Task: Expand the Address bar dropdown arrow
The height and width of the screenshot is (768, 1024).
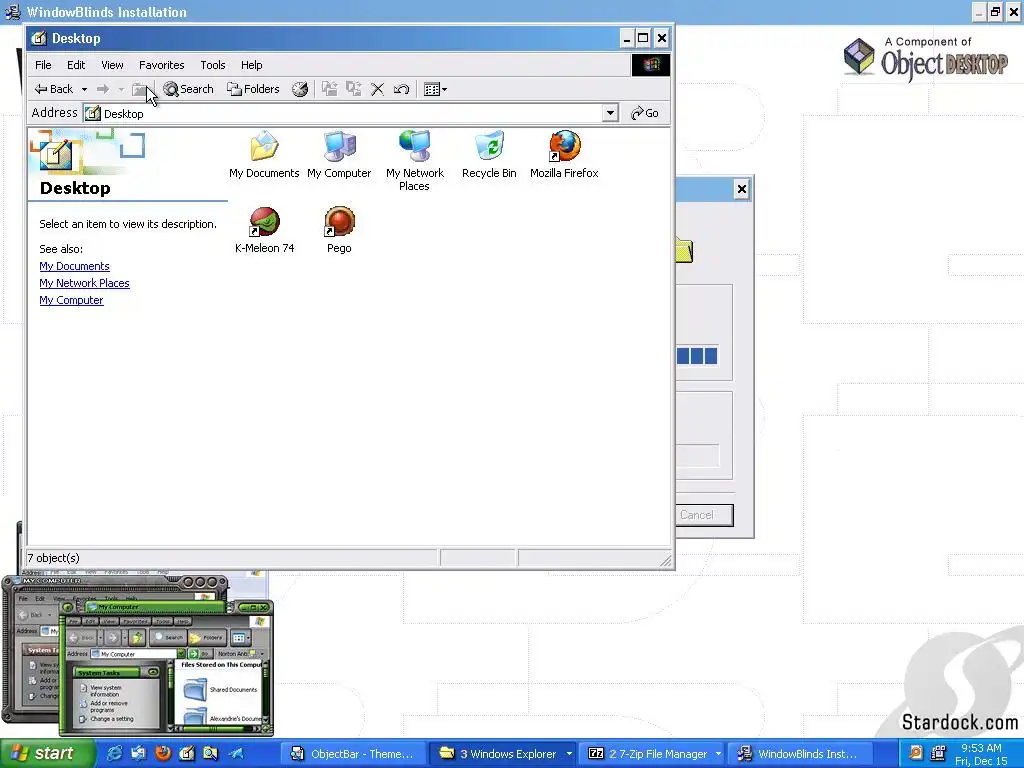Action: click(610, 113)
